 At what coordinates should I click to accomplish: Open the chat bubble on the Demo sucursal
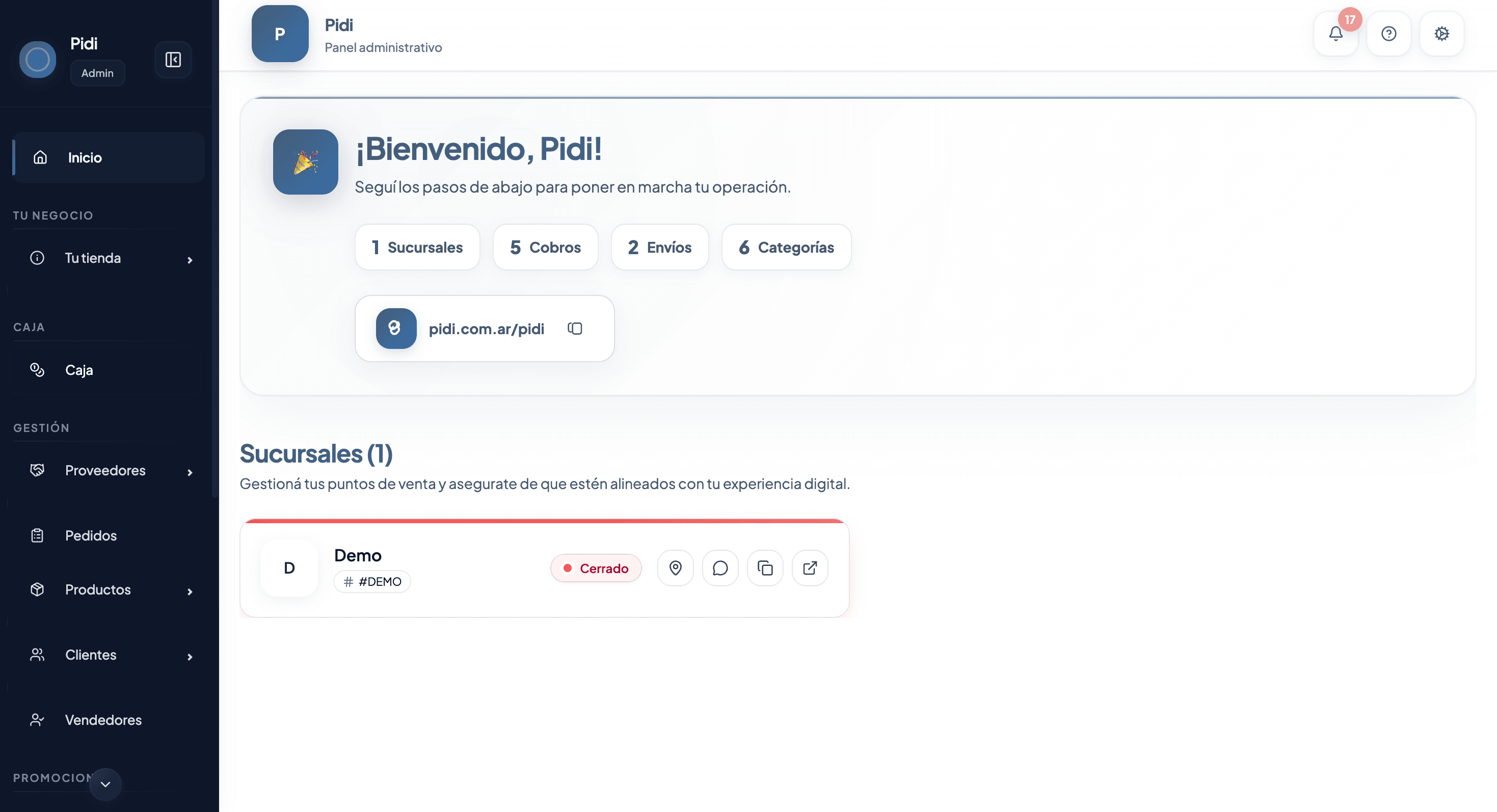click(x=720, y=568)
